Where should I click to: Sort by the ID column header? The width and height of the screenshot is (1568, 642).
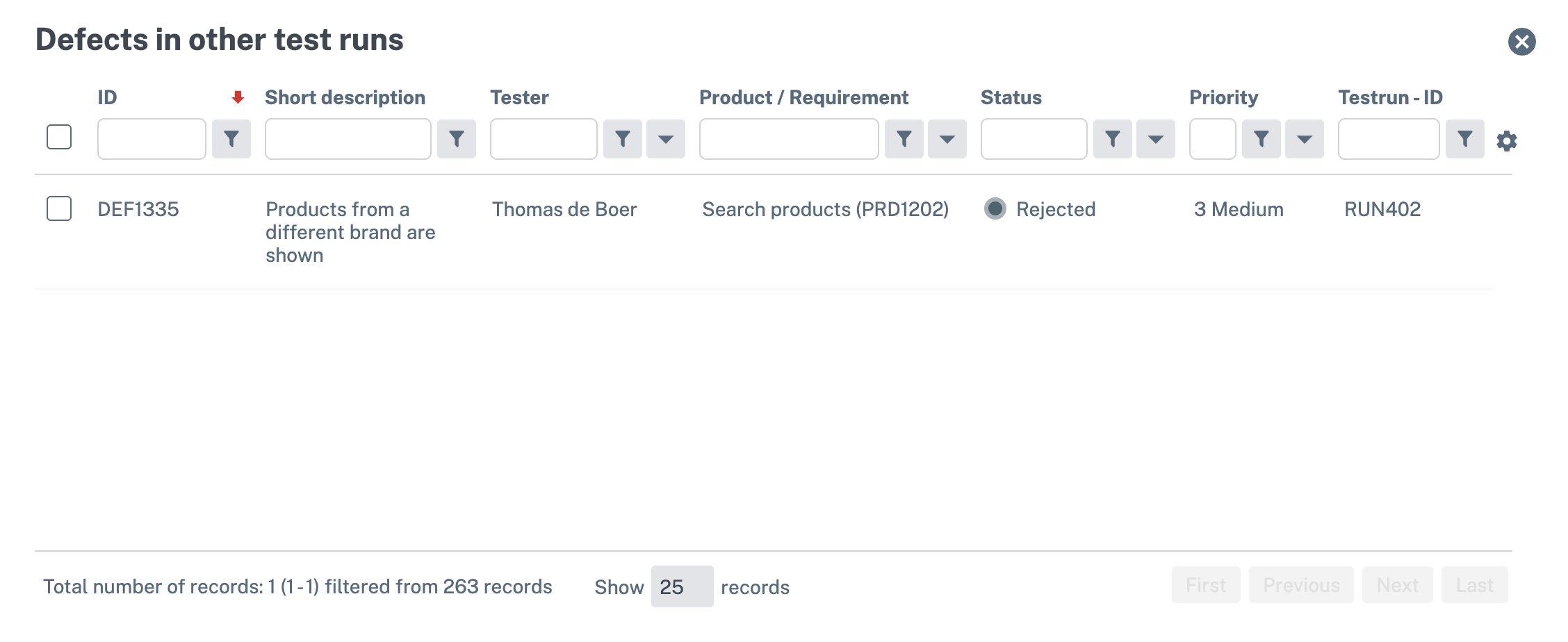coord(107,97)
